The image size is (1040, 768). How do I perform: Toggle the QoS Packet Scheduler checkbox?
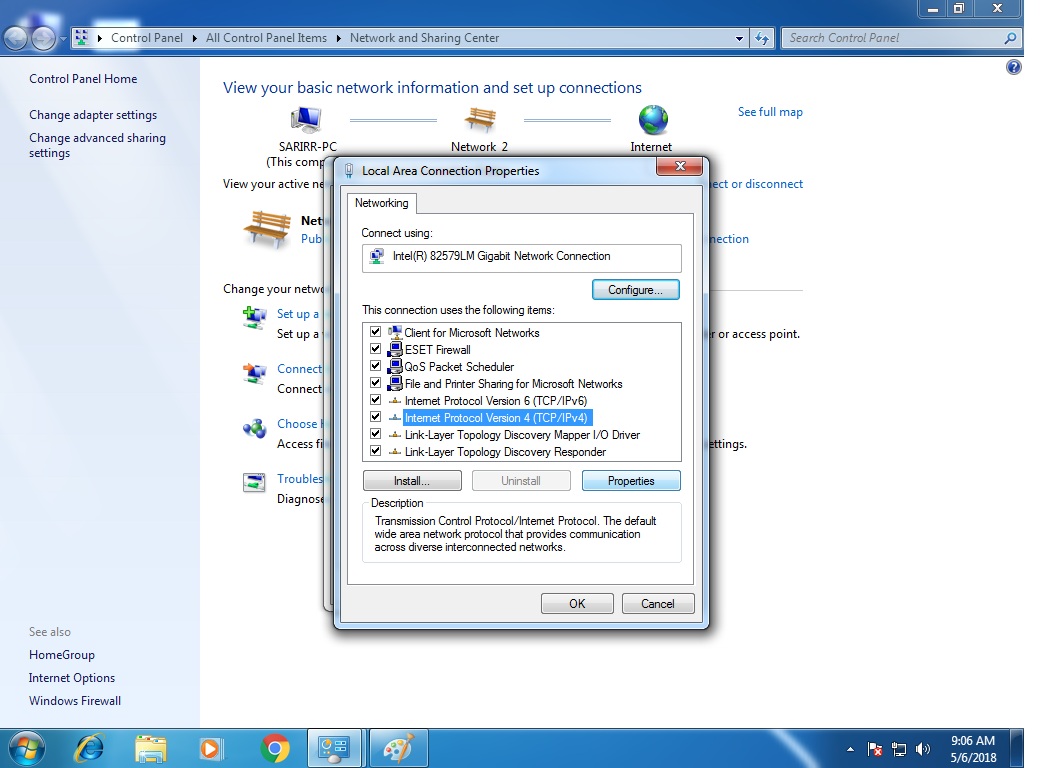pyautogui.click(x=375, y=366)
